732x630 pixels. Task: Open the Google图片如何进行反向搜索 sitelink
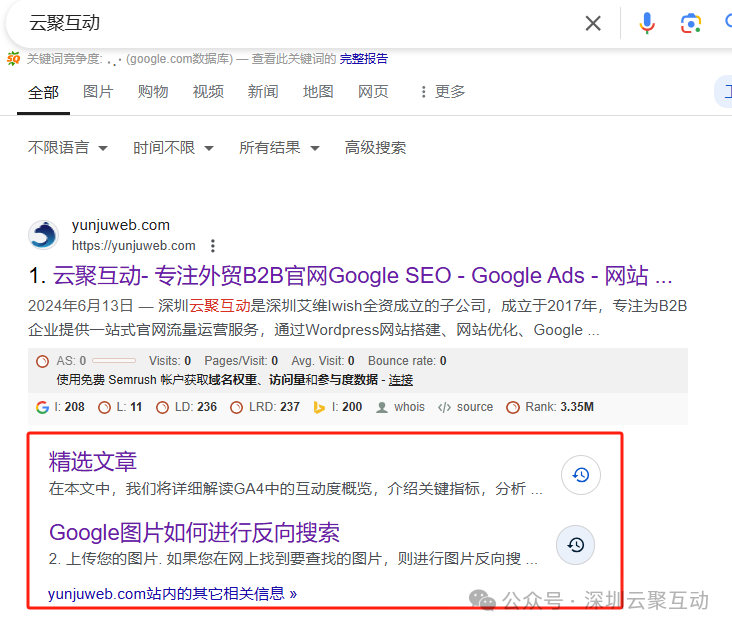click(194, 532)
